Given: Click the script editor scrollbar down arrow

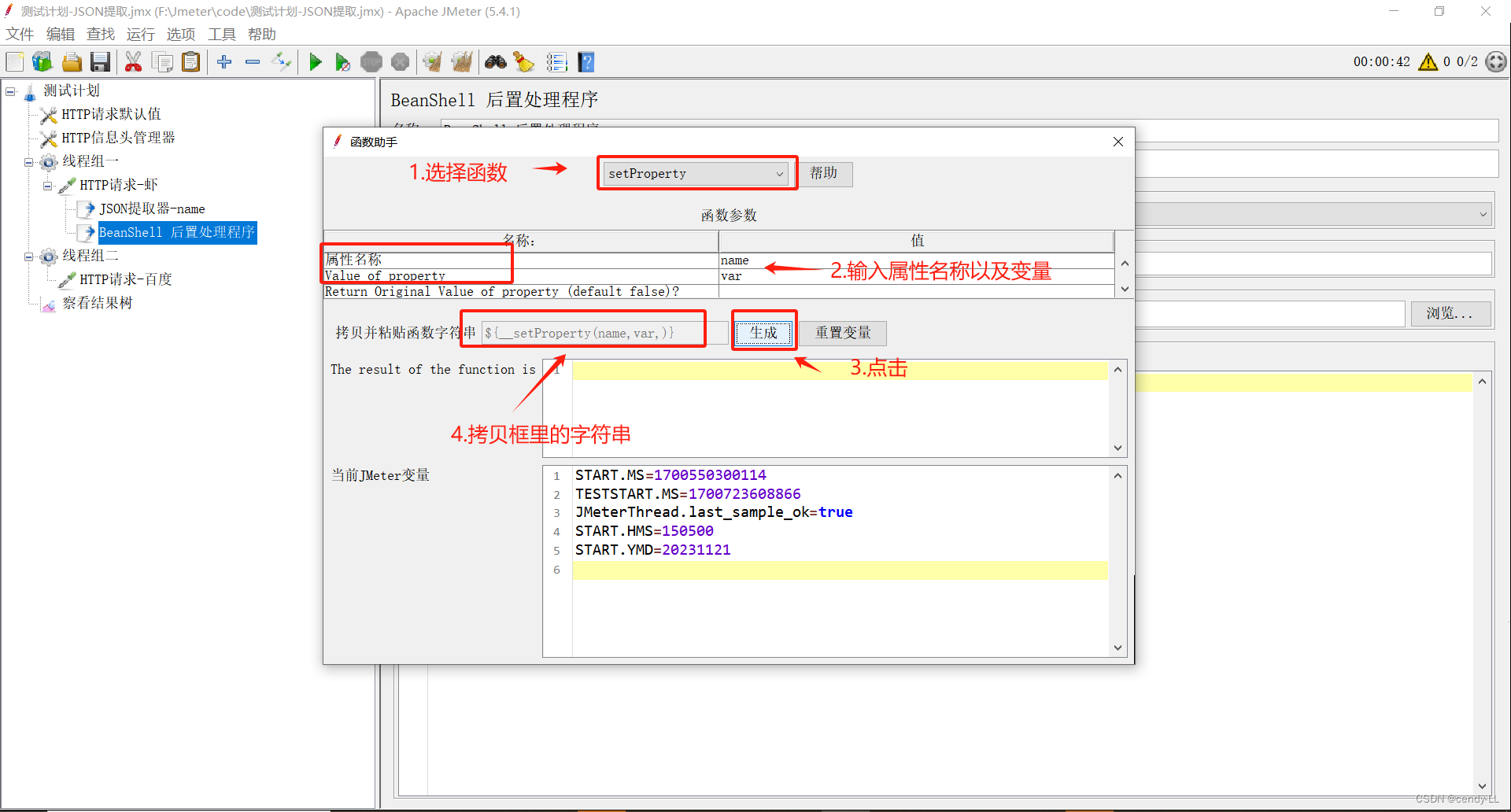Looking at the screenshot, I should 1483,786.
